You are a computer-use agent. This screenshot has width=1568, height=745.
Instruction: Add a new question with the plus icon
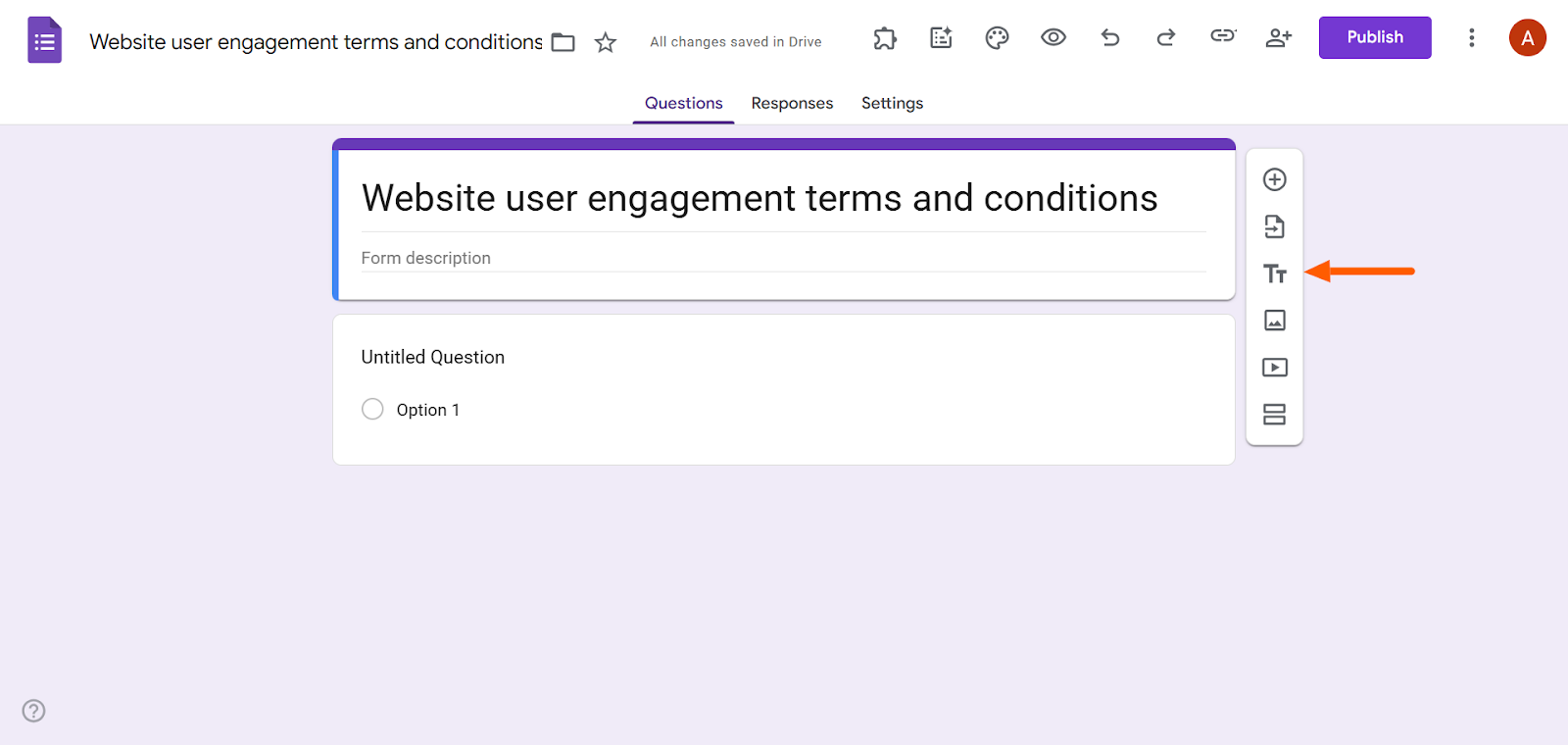coord(1274,179)
